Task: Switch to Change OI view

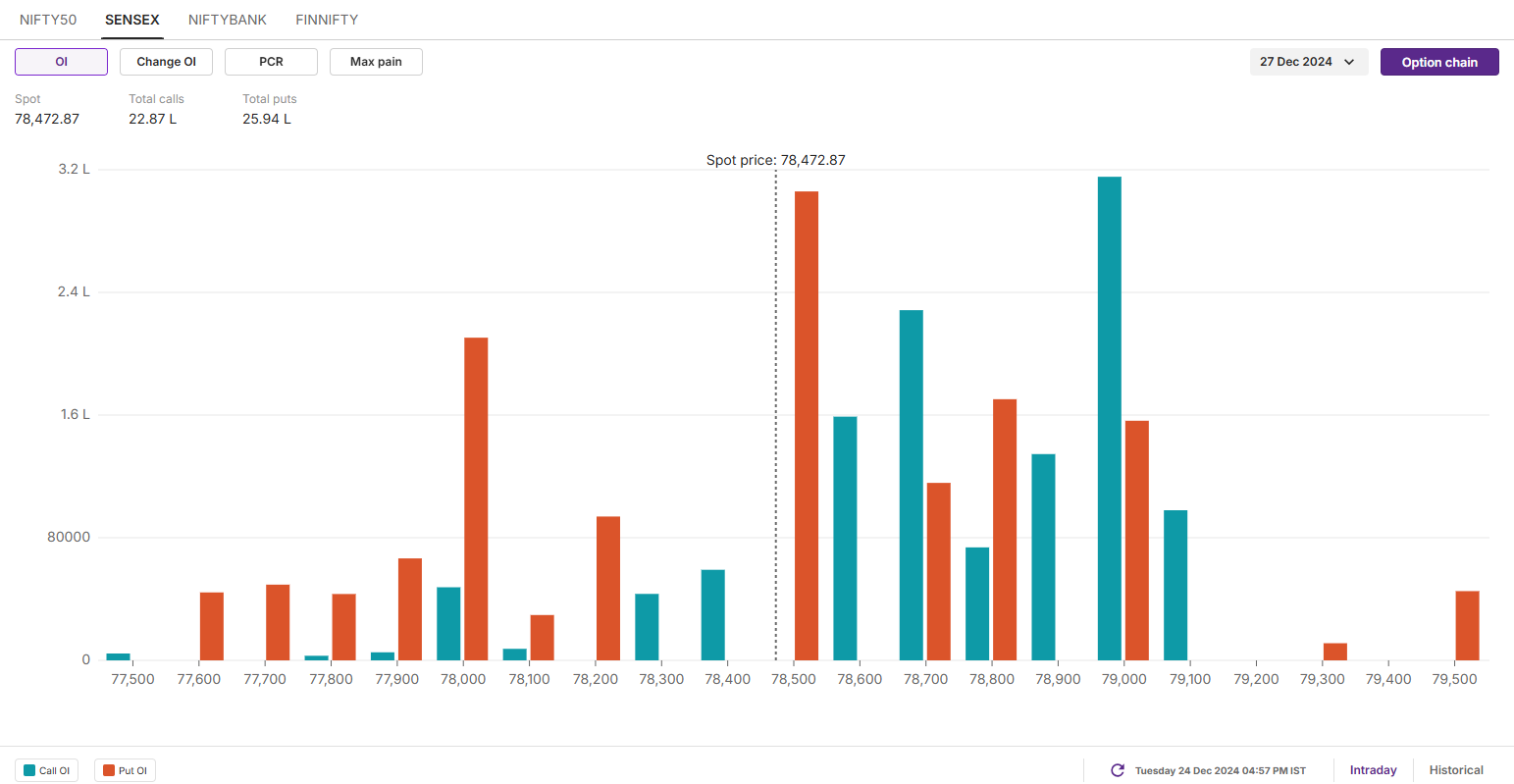Action: (166, 62)
